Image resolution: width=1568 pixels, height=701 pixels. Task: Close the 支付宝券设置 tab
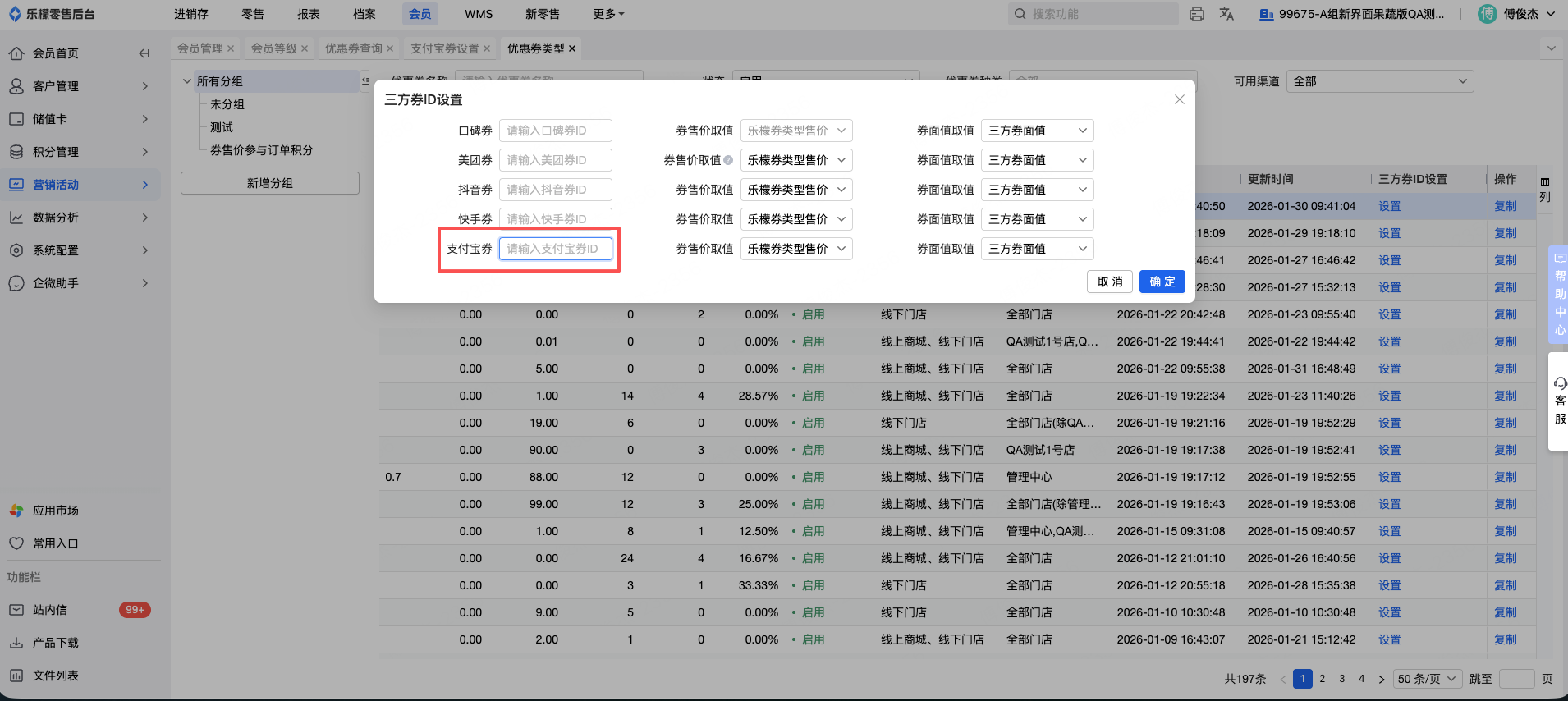tap(487, 48)
